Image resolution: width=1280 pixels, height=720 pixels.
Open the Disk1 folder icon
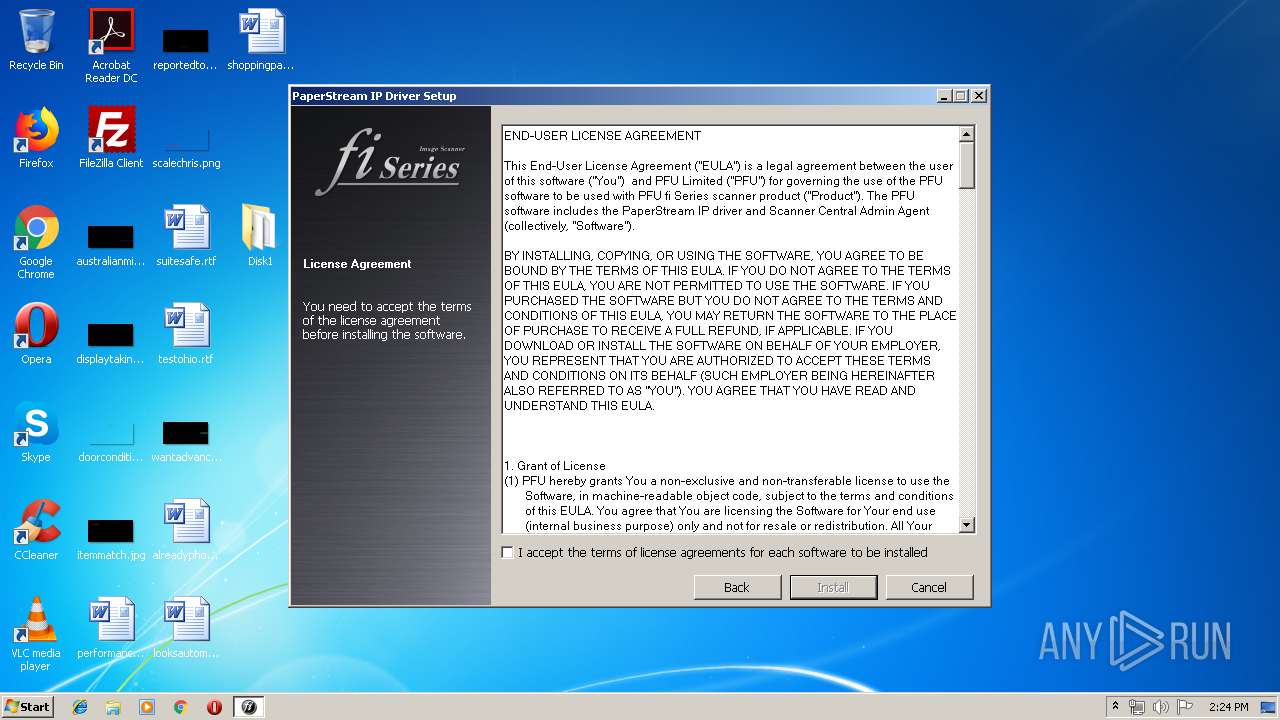pyautogui.click(x=260, y=236)
